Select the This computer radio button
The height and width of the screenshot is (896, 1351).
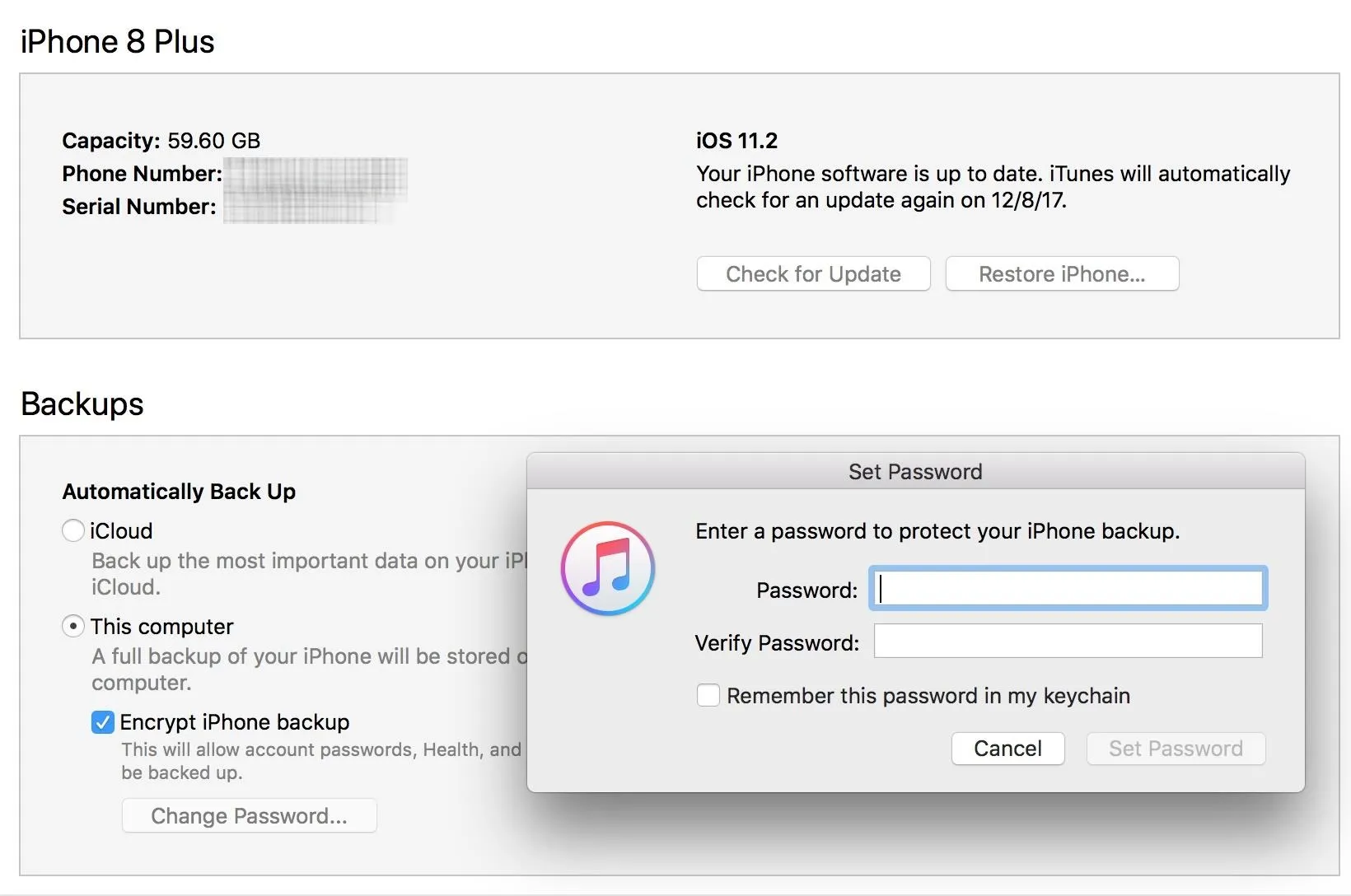[73, 627]
